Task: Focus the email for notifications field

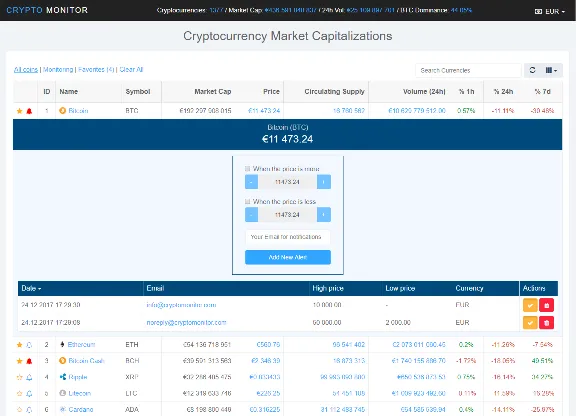Action: 288,237
